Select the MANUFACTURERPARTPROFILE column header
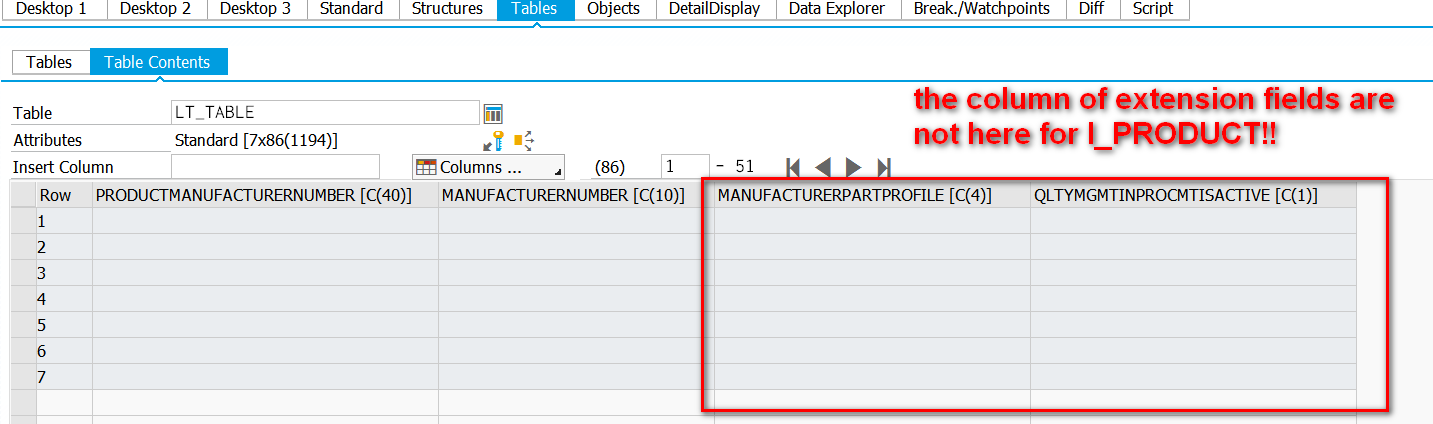The image size is (1433, 424). point(872,195)
